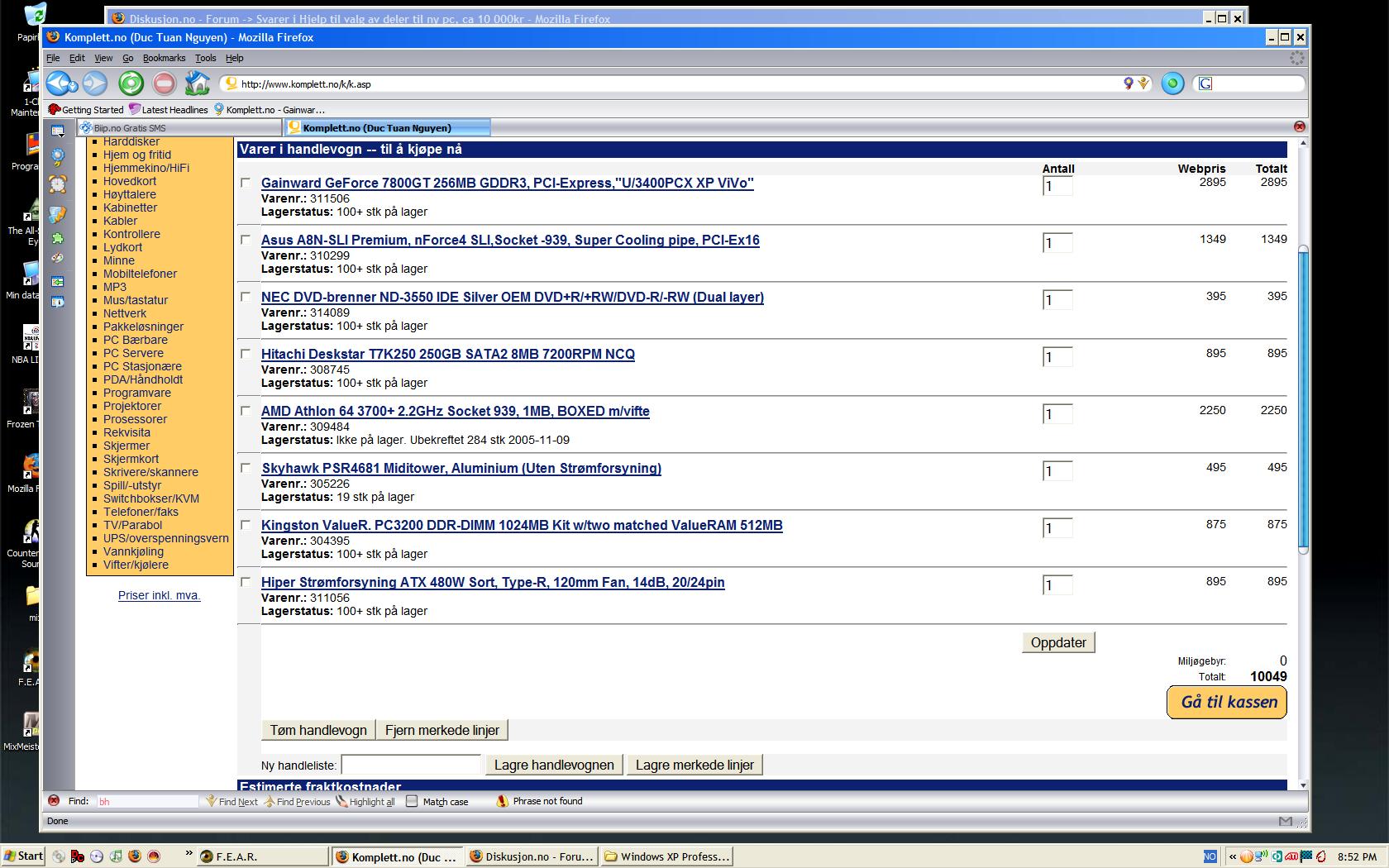Switch to Diskusjon.no taskbar window
Image resolution: width=1389 pixels, height=868 pixels.
tap(532, 856)
